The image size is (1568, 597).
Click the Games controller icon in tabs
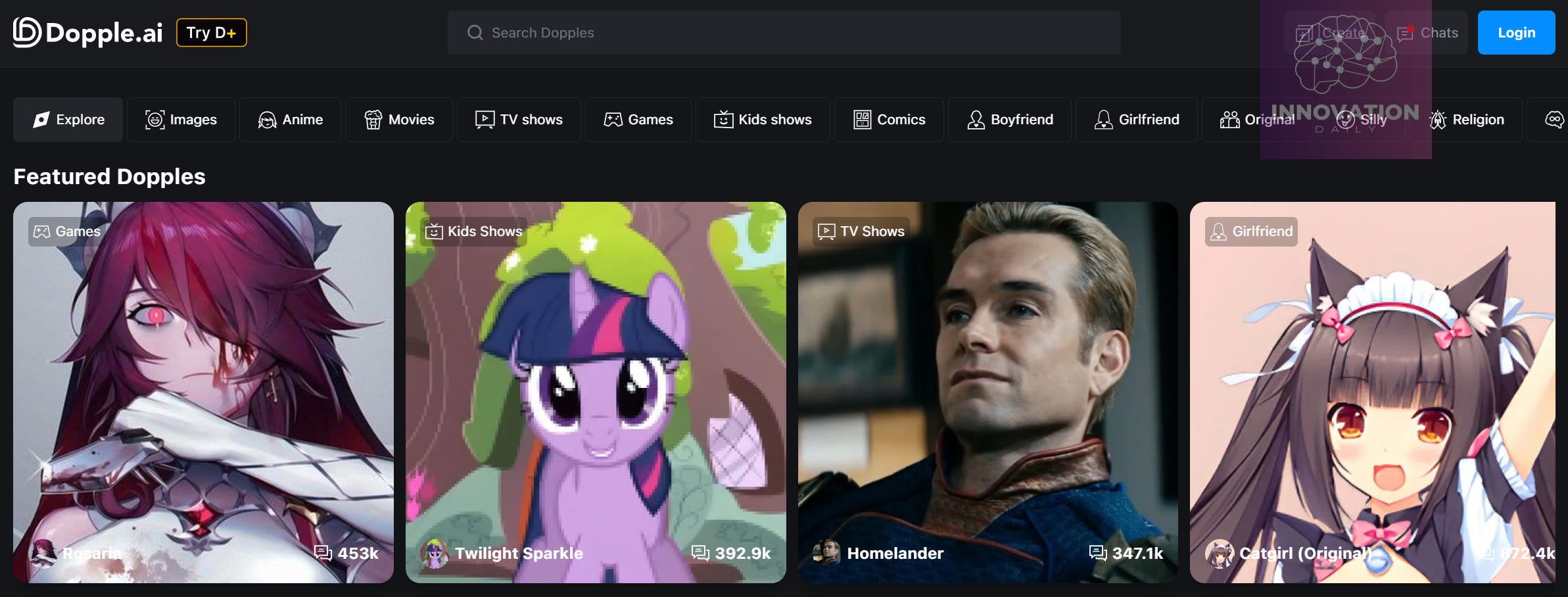(613, 120)
